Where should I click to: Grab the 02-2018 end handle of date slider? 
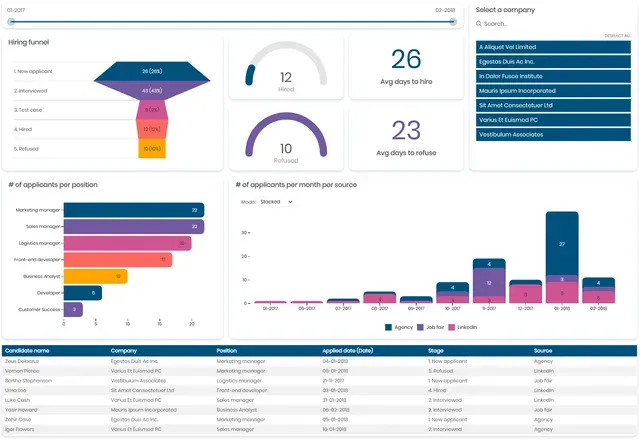point(453,22)
